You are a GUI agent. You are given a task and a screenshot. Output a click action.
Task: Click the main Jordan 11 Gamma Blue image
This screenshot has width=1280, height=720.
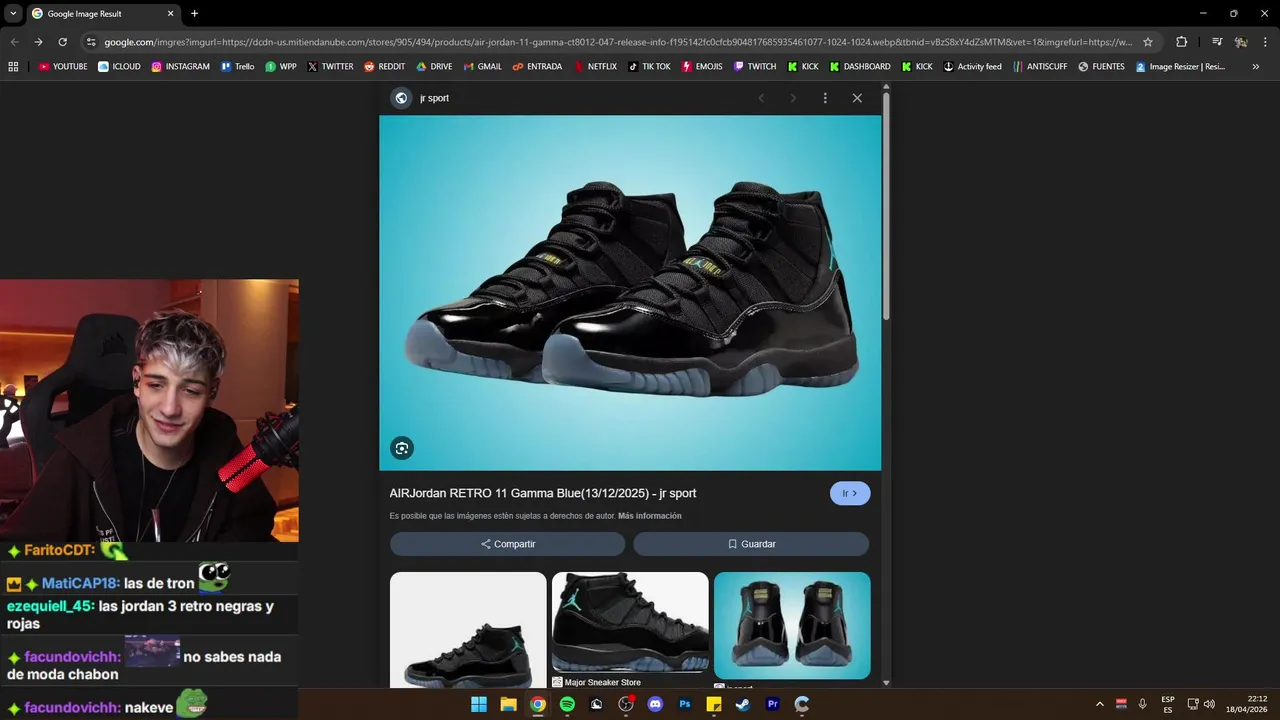pos(630,293)
